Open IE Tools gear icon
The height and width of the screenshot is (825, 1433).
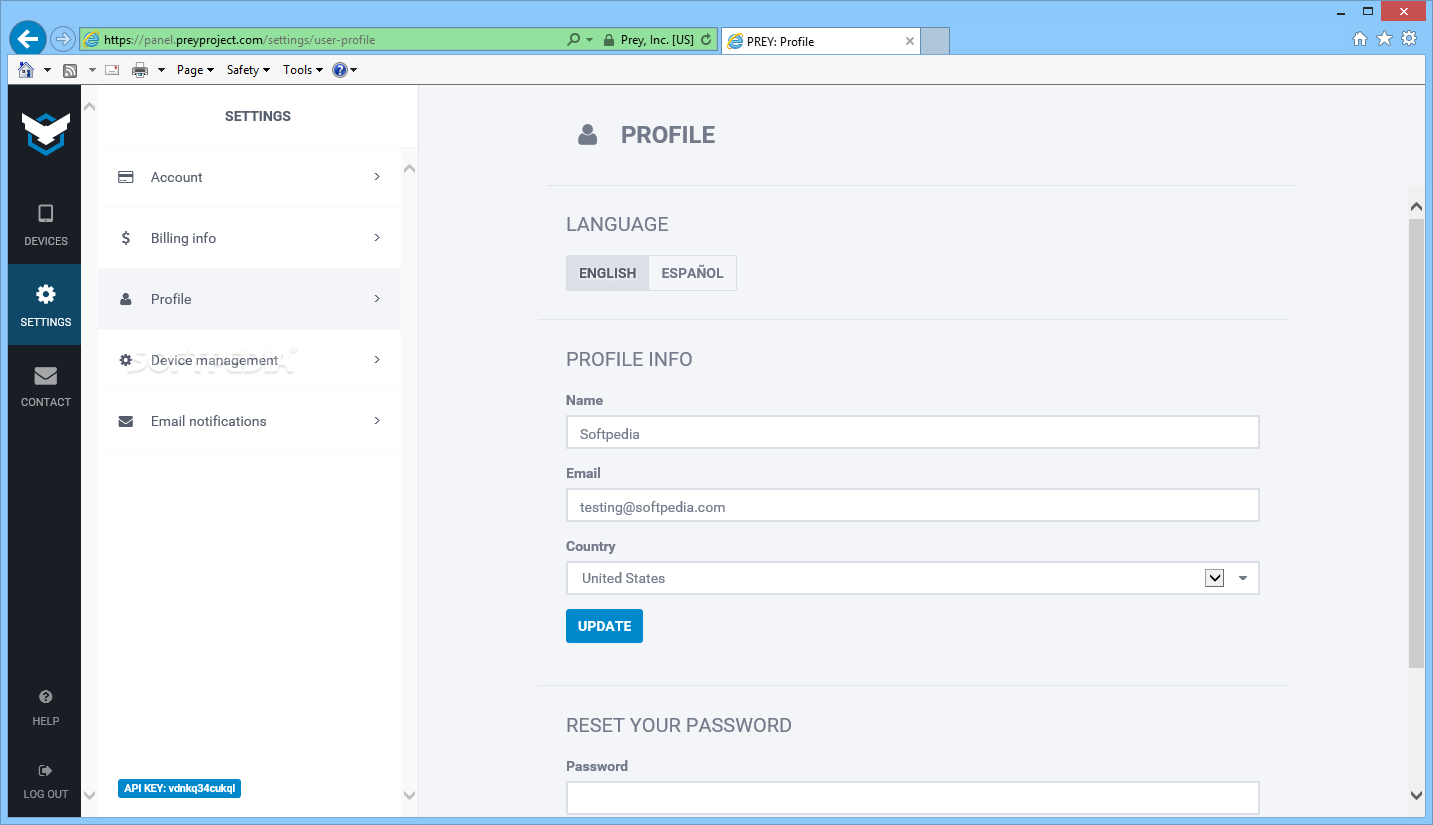tap(1409, 39)
